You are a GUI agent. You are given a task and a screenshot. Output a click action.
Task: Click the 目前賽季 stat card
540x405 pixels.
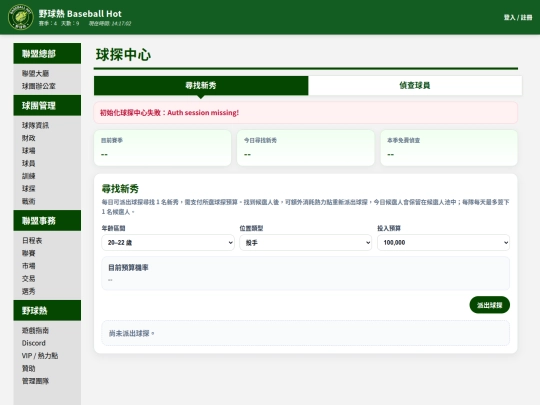[163, 148]
